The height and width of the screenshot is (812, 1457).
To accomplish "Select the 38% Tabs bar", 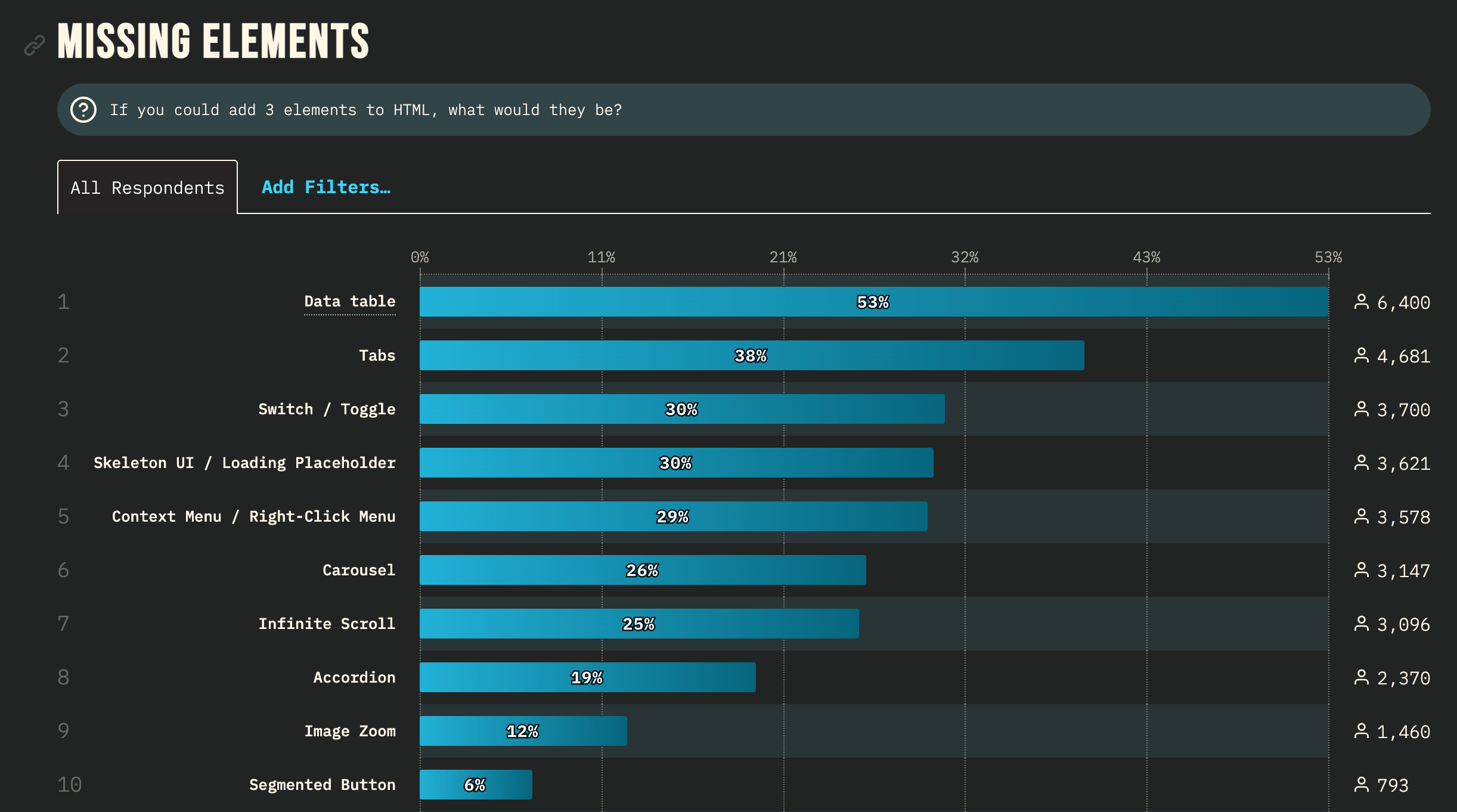I will tap(751, 355).
